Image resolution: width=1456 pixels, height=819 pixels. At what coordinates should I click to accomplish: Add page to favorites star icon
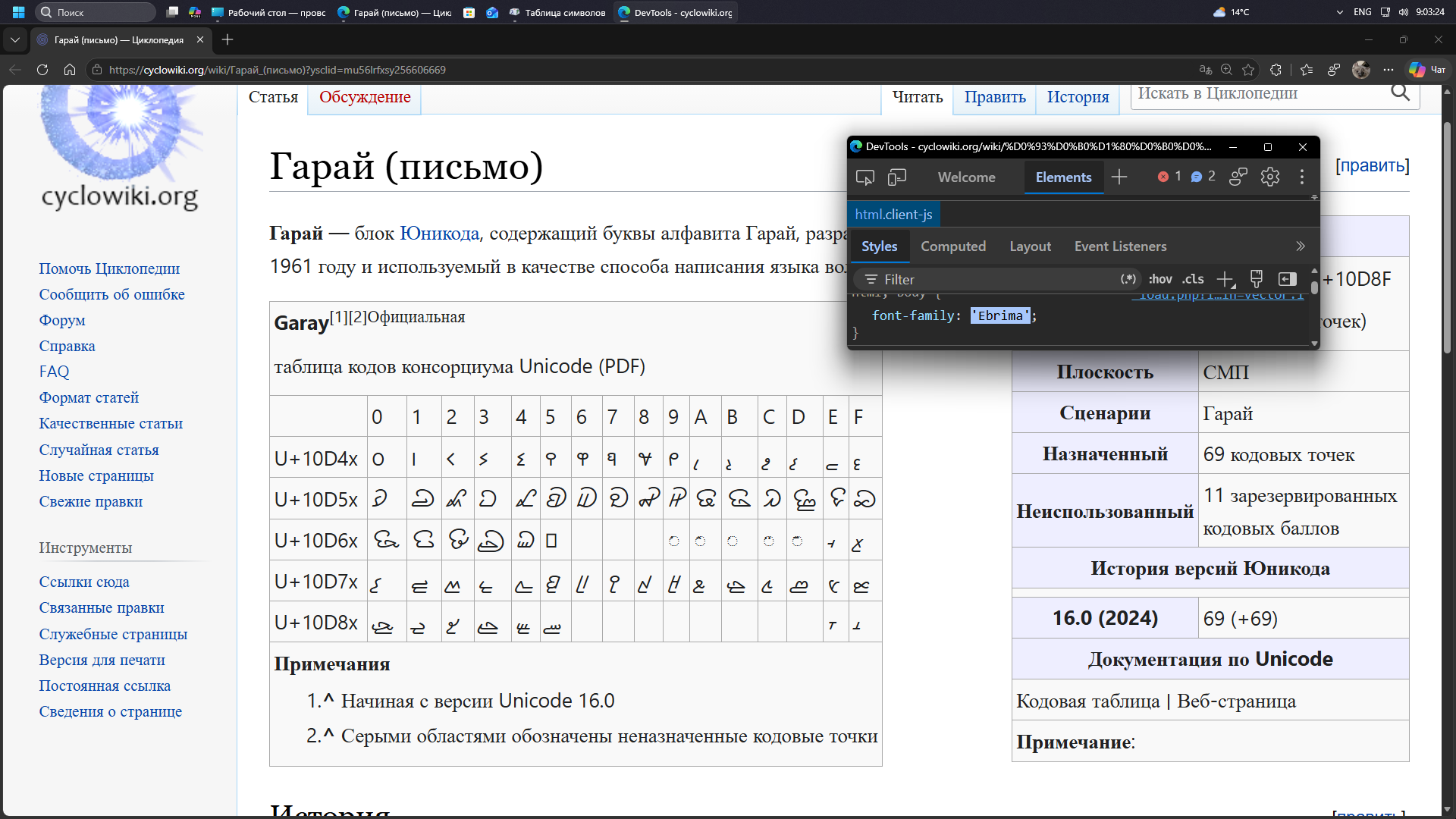tap(1248, 70)
